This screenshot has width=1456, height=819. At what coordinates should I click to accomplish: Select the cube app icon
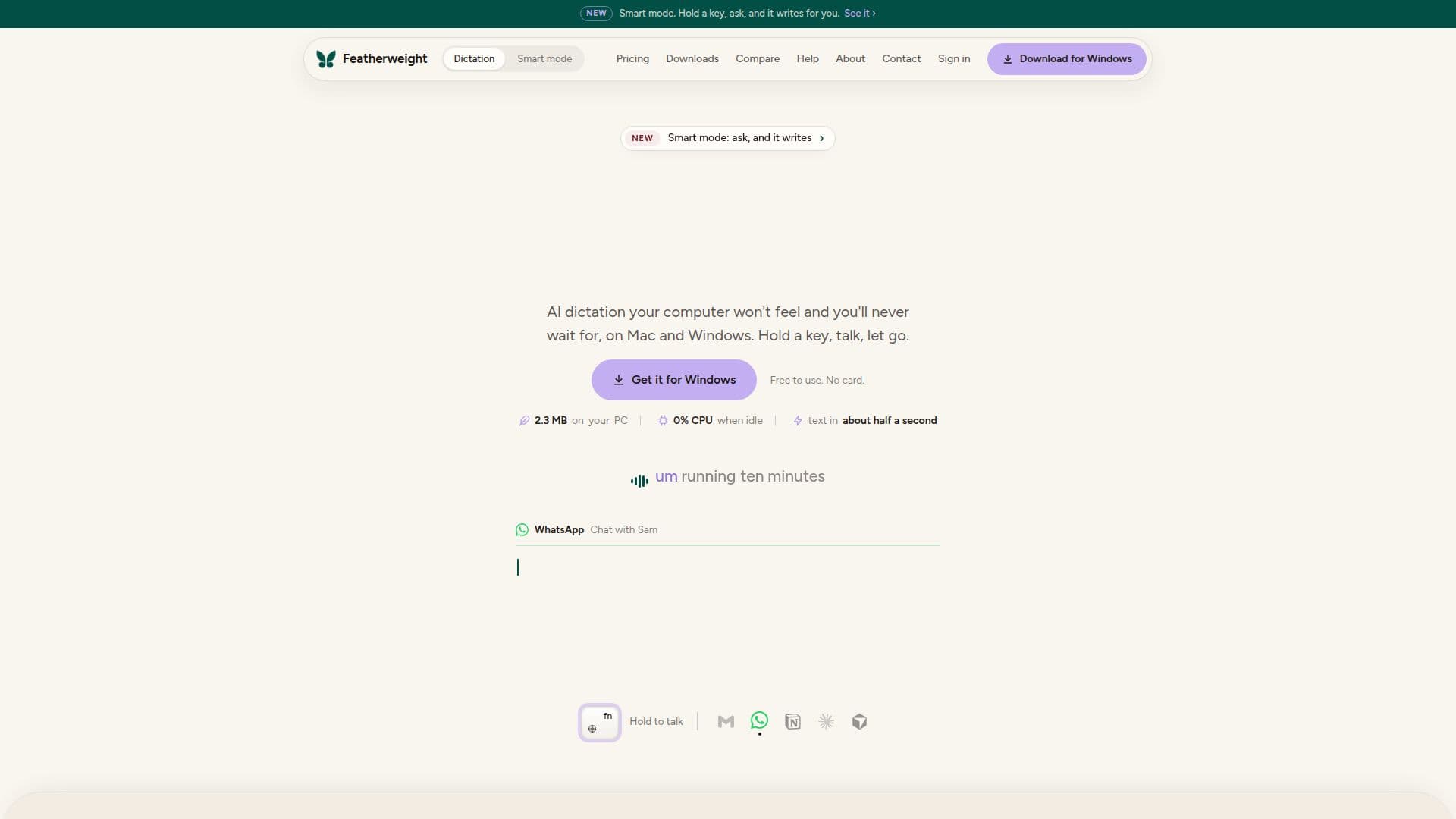(859, 722)
